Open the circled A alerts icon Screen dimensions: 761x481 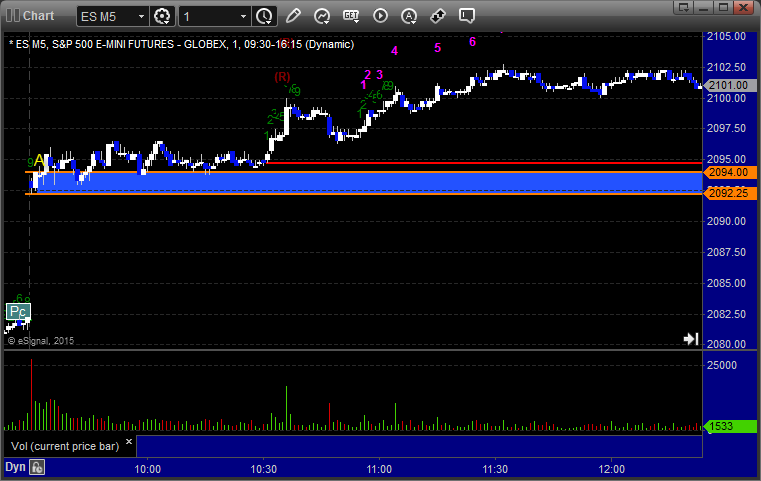409,16
